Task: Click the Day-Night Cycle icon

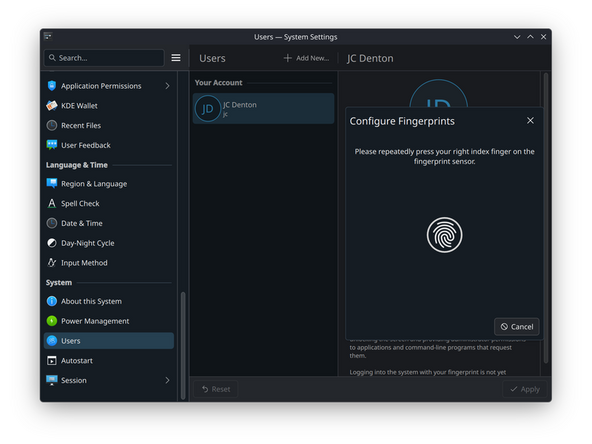Action: point(52,243)
